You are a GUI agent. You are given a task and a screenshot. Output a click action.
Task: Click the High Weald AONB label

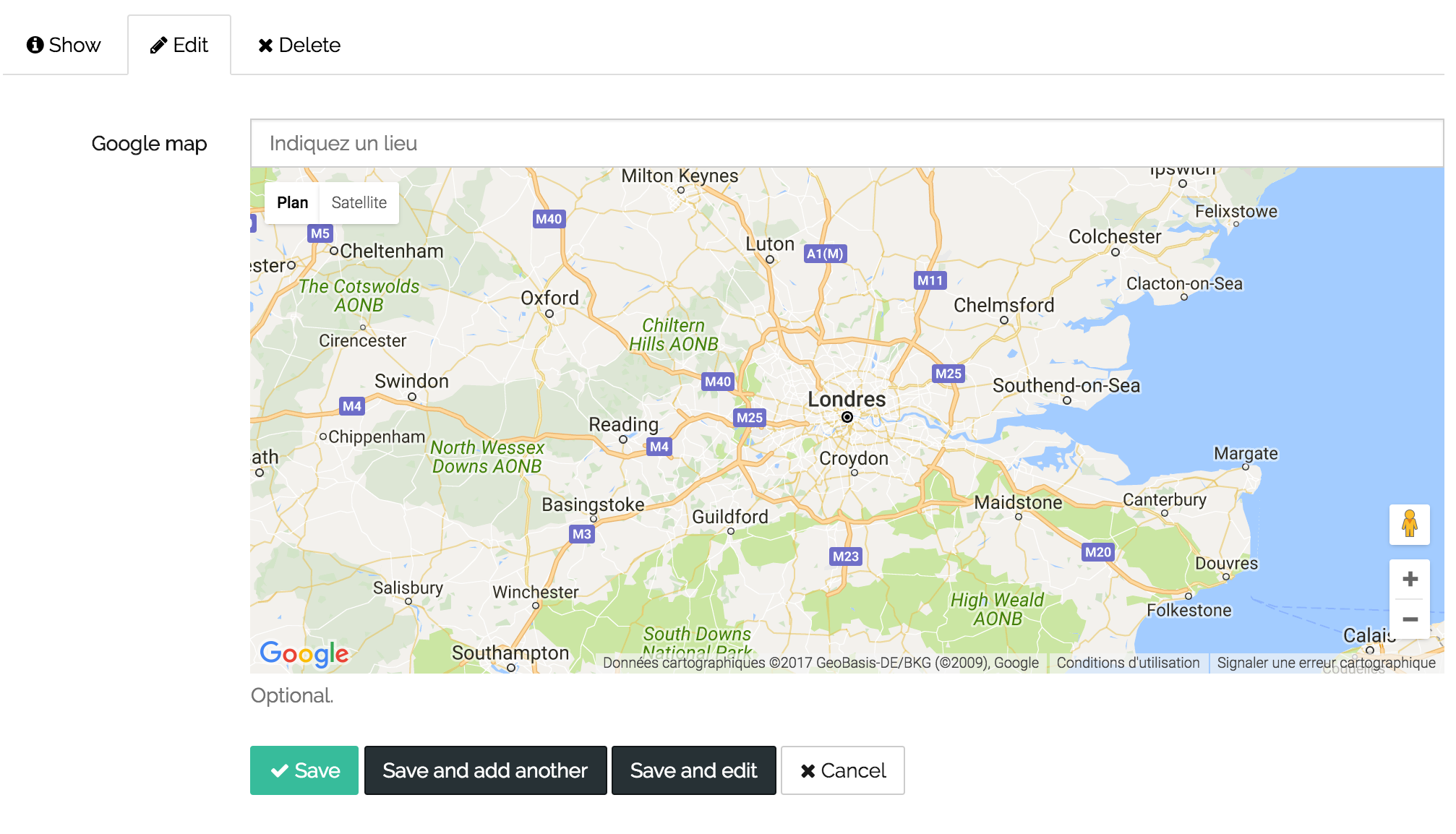tap(997, 609)
